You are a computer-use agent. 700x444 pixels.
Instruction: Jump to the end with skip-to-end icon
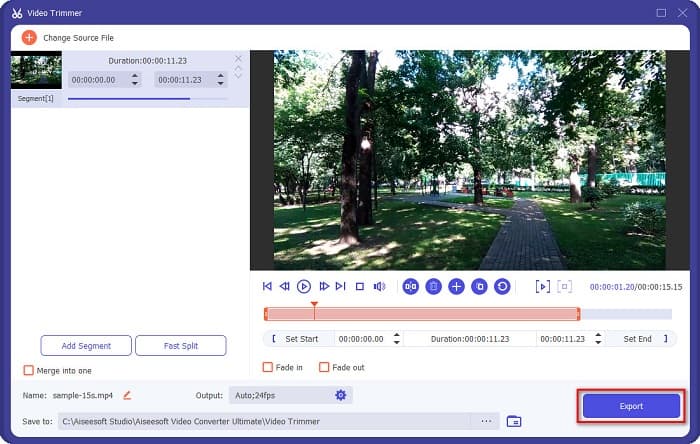tap(341, 286)
